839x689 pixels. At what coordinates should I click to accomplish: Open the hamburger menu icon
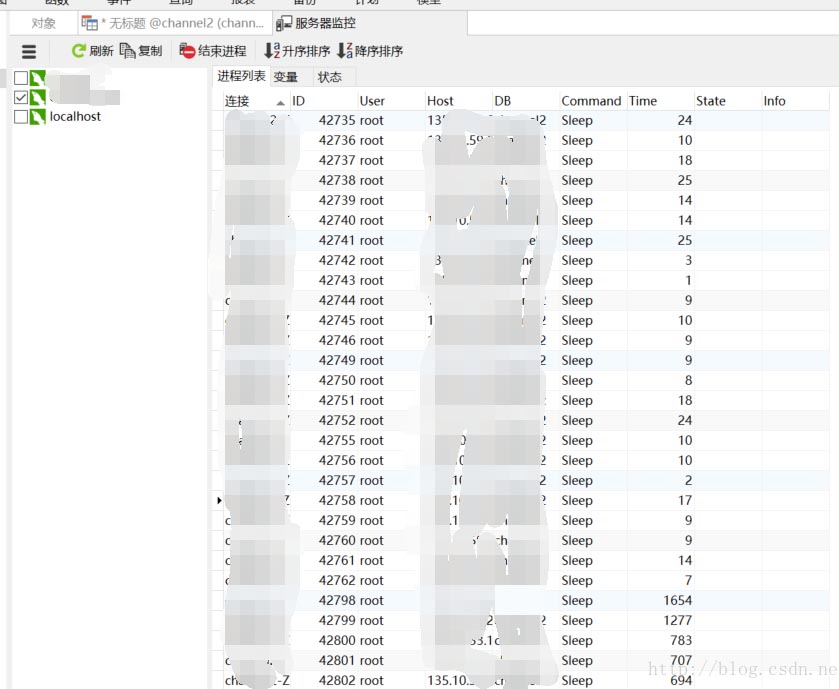[x=29, y=51]
